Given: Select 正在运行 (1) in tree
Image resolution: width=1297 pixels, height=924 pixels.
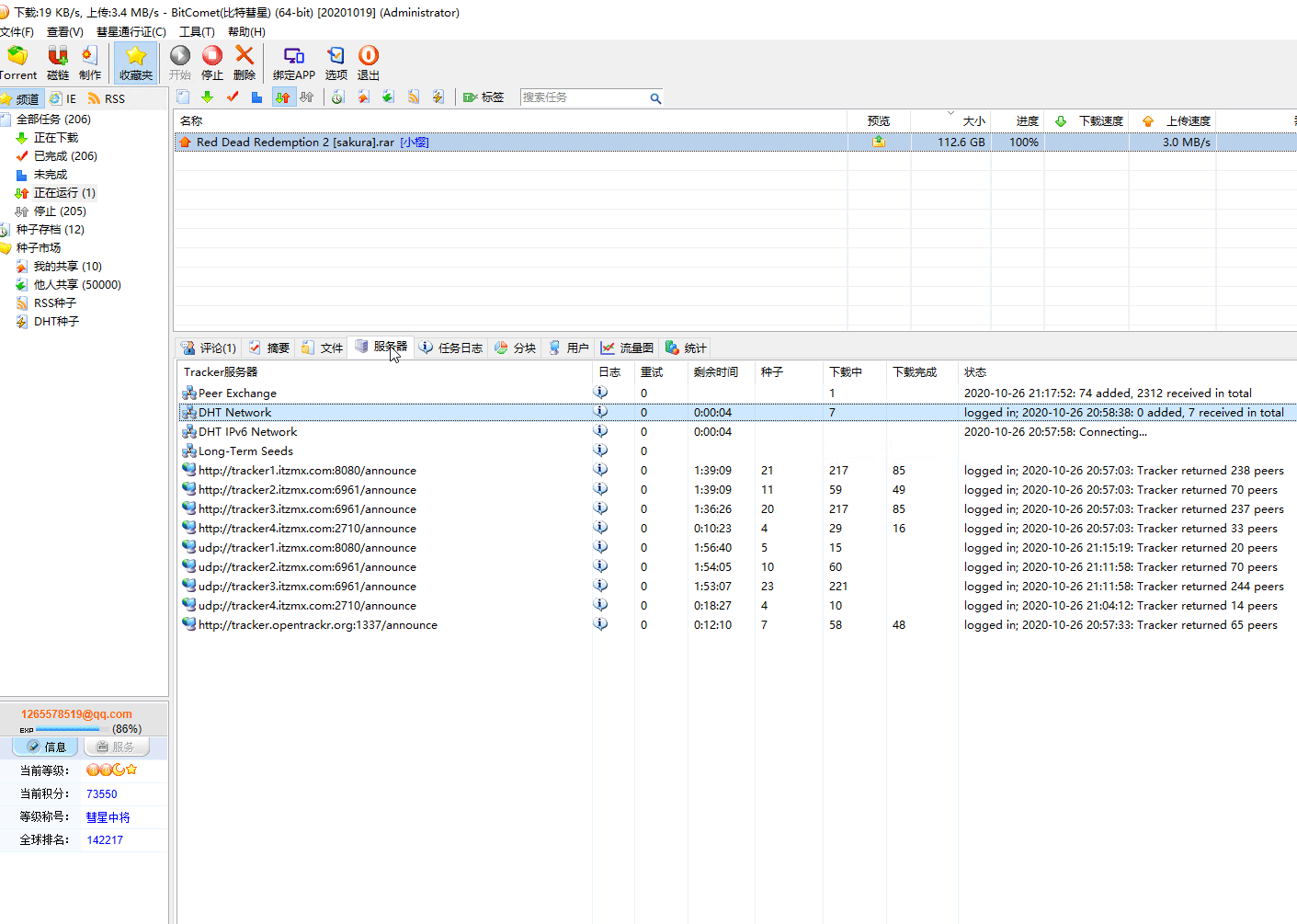Looking at the screenshot, I should click(x=64, y=193).
